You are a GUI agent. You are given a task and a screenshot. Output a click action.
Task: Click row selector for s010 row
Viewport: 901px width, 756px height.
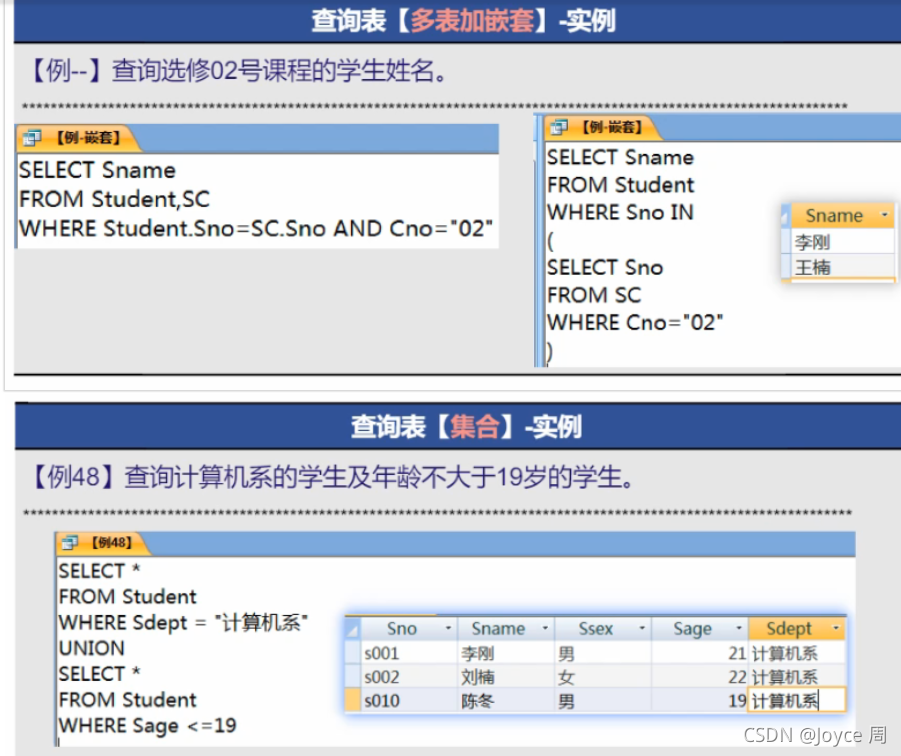(352, 700)
